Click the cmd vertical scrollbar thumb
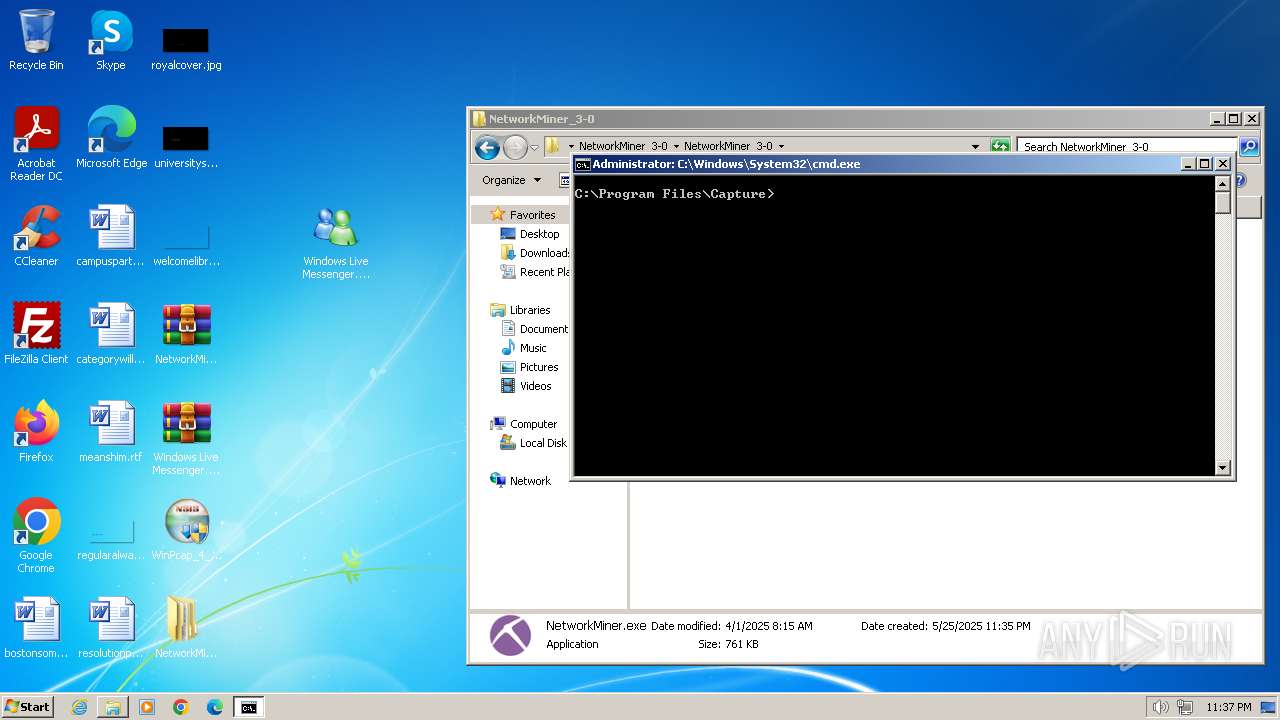Screen dimensions: 1280x720 1222,202
